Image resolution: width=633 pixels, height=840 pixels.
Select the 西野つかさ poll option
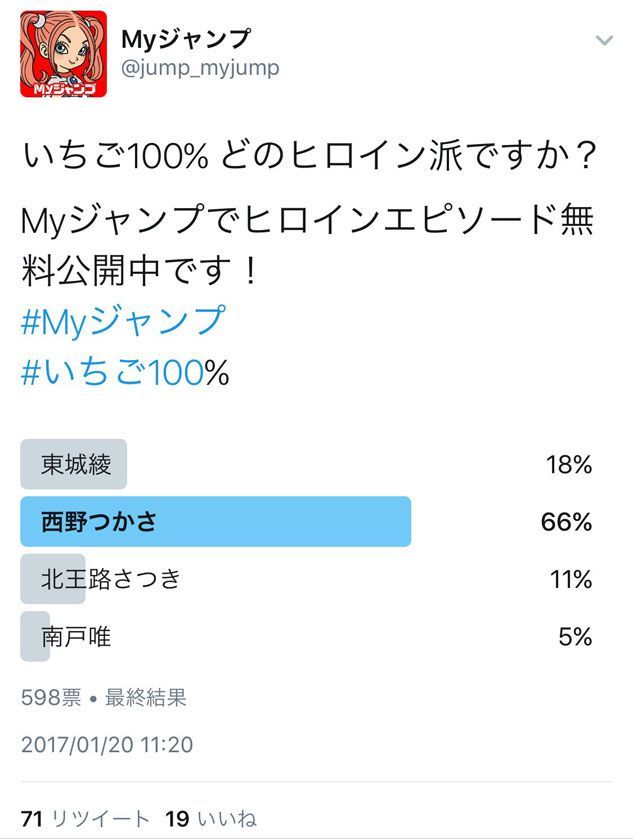point(215,521)
